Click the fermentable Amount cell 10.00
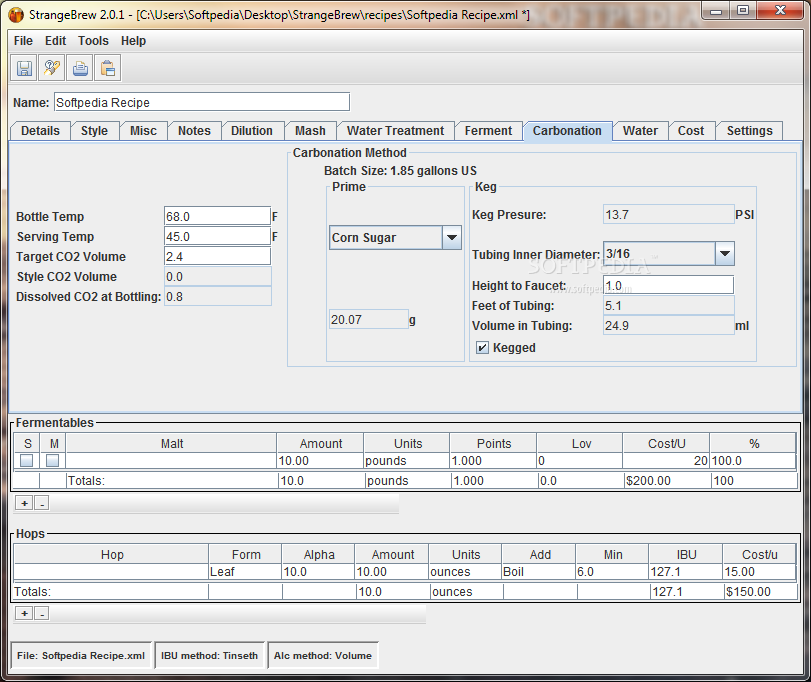Screen dimensions: 811x682 (320, 461)
